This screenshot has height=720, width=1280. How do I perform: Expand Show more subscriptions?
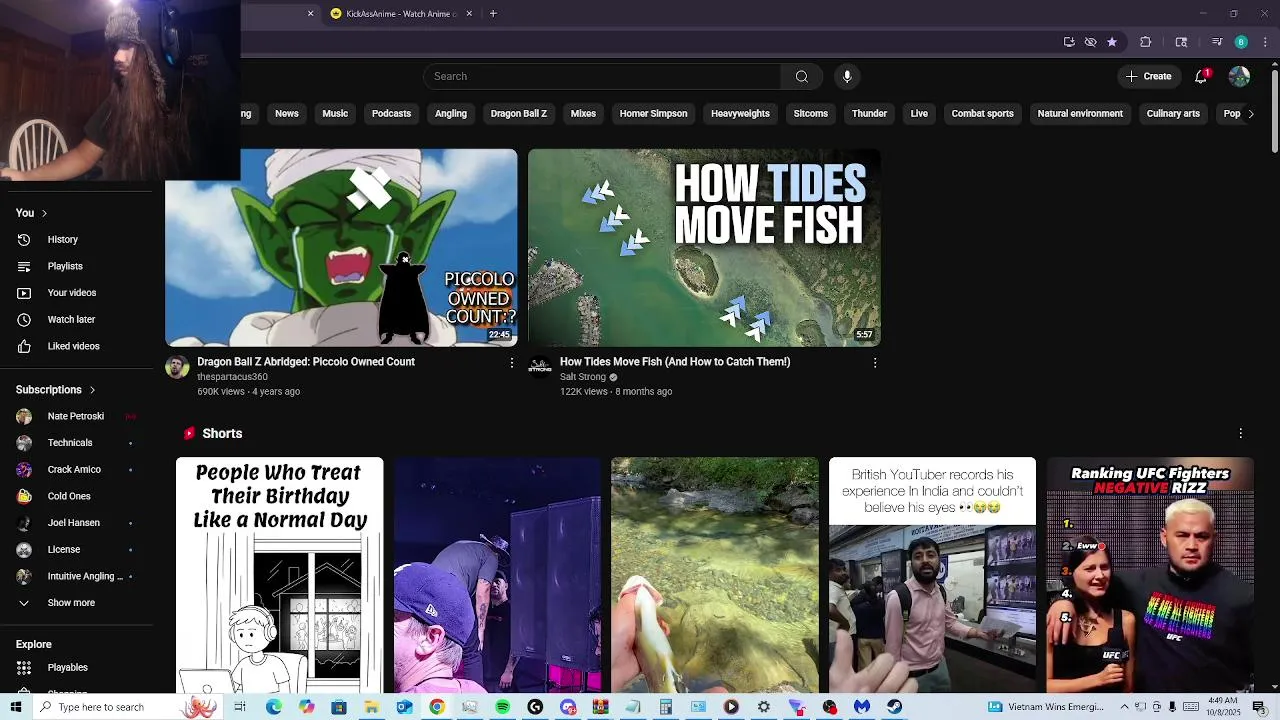click(77, 603)
